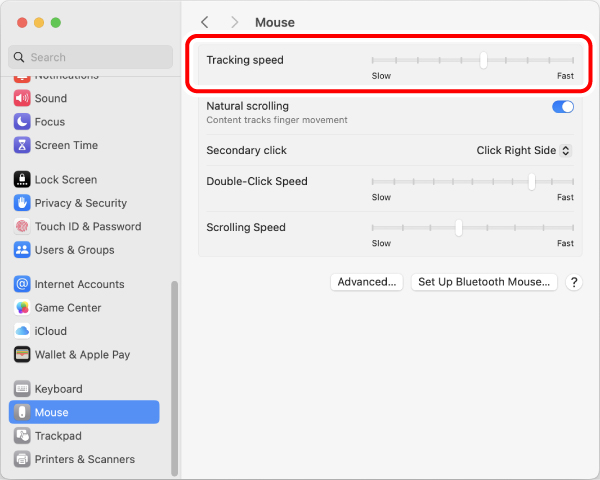Open the Secondary click dropdown
The height and width of the screenshot is (480, 600).
click(523, 151)
